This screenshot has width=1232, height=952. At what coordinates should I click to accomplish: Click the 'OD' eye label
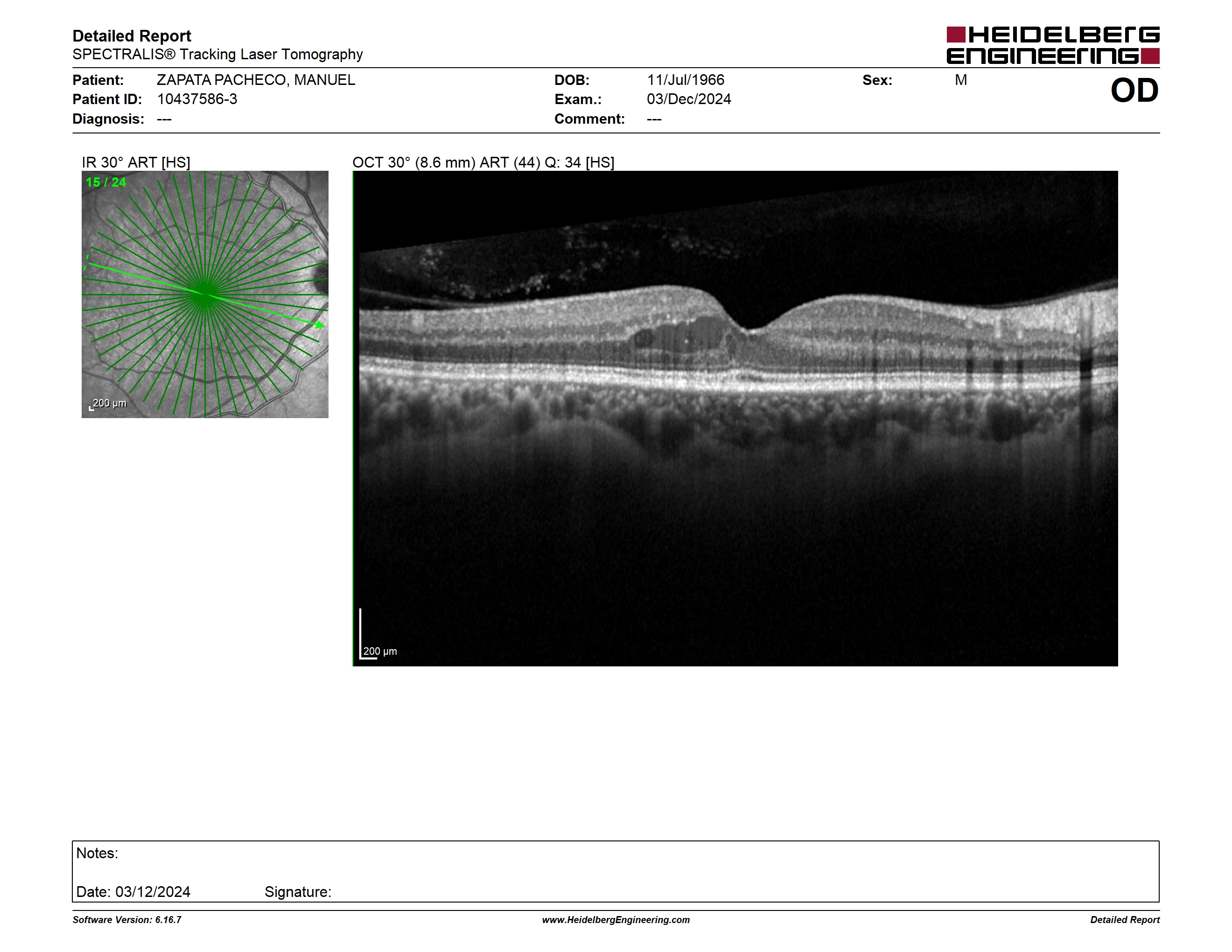1134,90
